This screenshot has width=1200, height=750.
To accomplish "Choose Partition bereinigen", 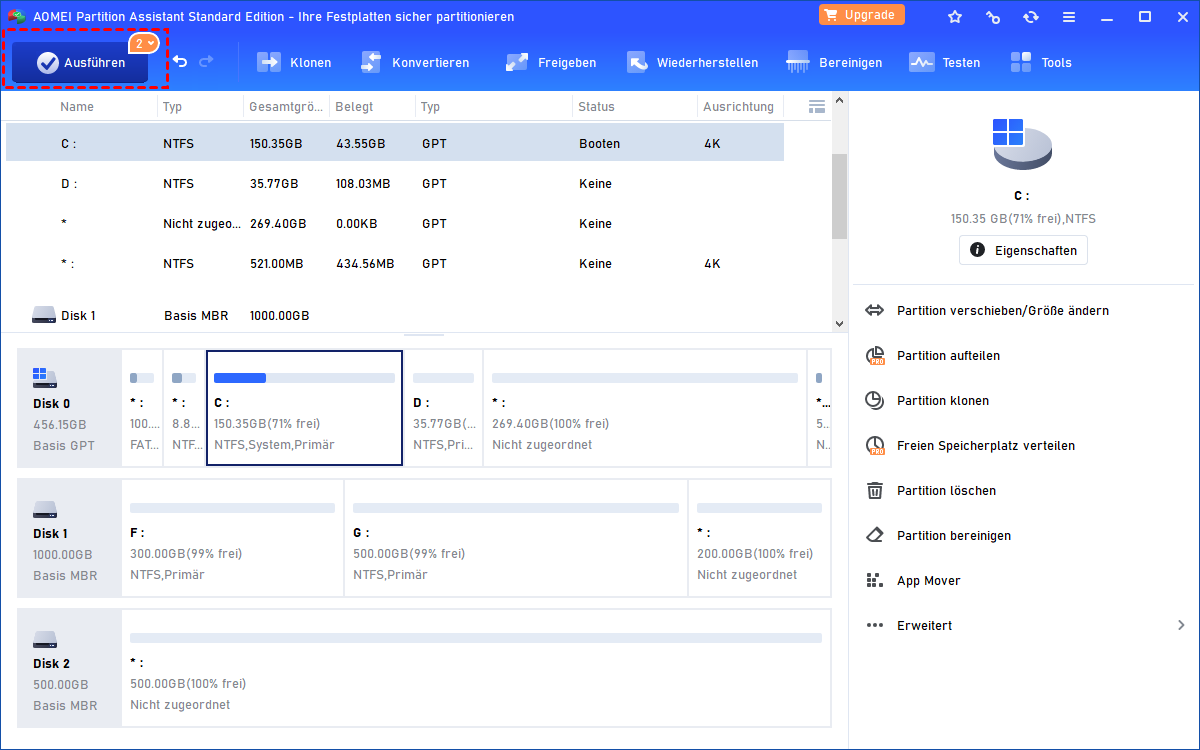I will [954, 536].
